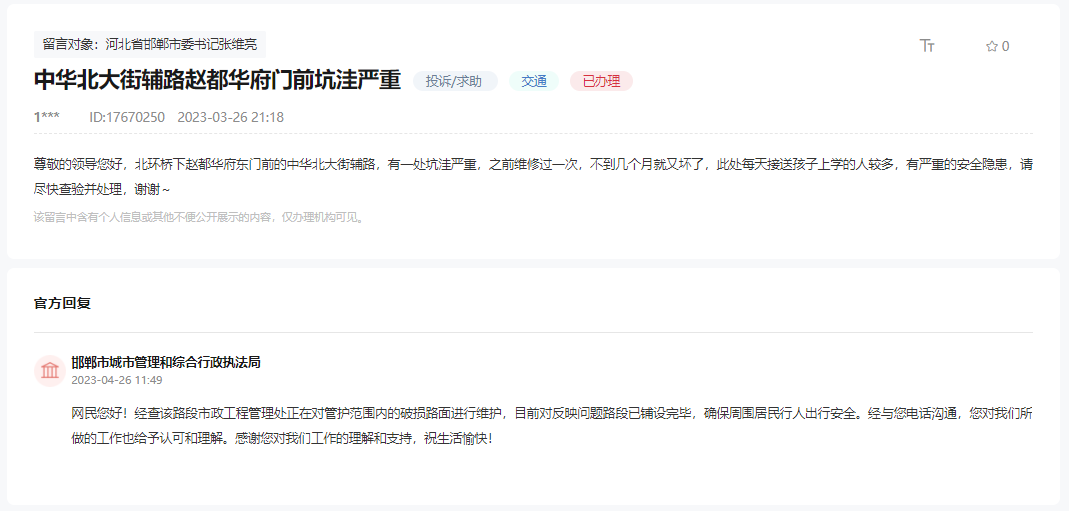Click the reply timestamp 2023-04-26 11:49
1069x511 pixels.
click(x=117, y=380)
